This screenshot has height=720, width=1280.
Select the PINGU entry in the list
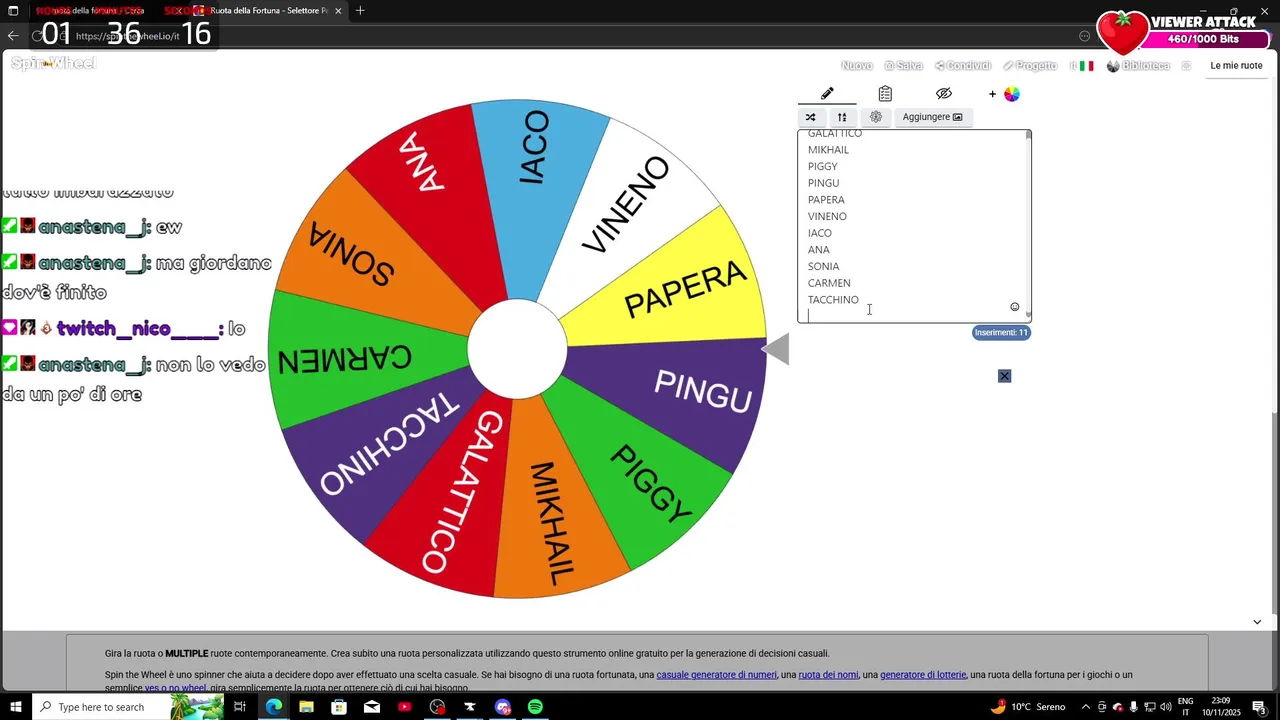824,183
